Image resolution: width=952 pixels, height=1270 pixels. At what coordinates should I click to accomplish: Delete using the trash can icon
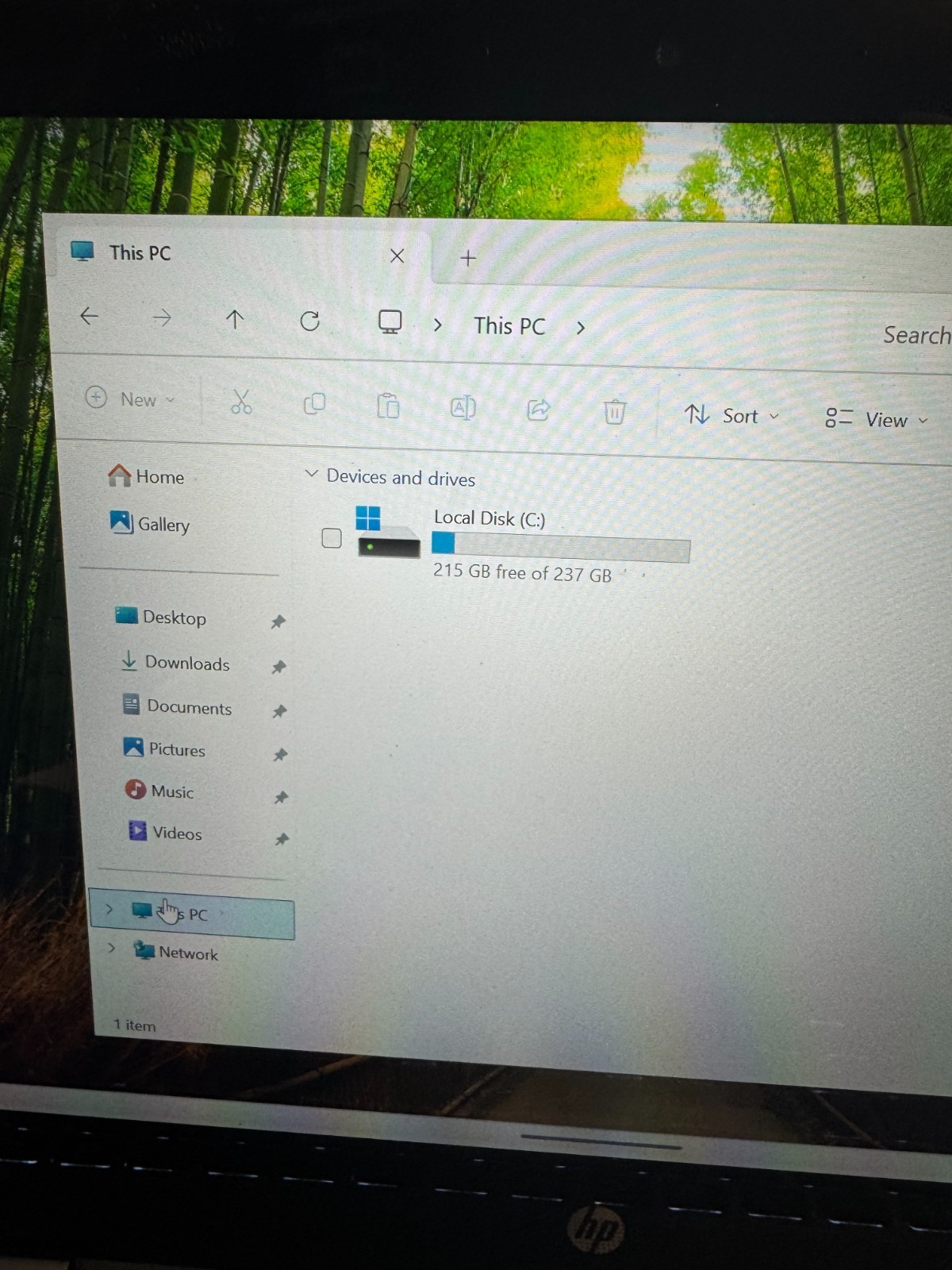[615, 411]
